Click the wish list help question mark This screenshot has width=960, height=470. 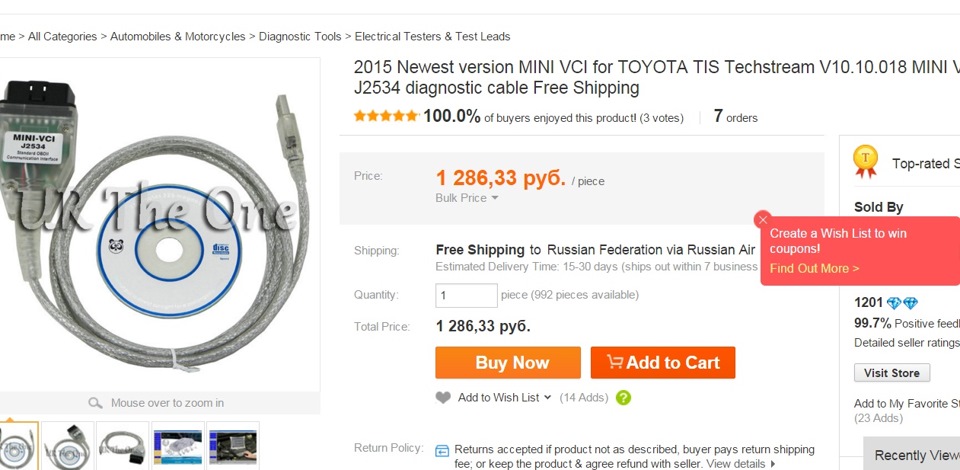(x=623, y=398)
